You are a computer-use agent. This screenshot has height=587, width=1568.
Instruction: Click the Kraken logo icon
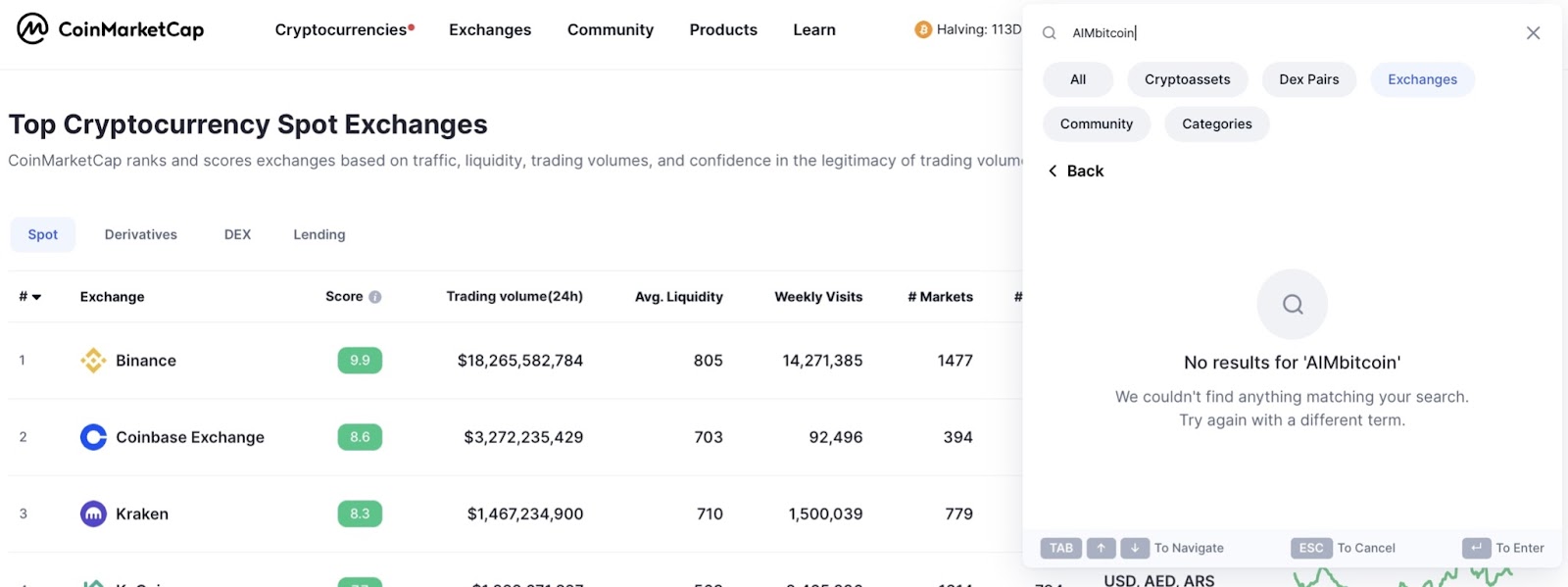[x=93, y=514]
